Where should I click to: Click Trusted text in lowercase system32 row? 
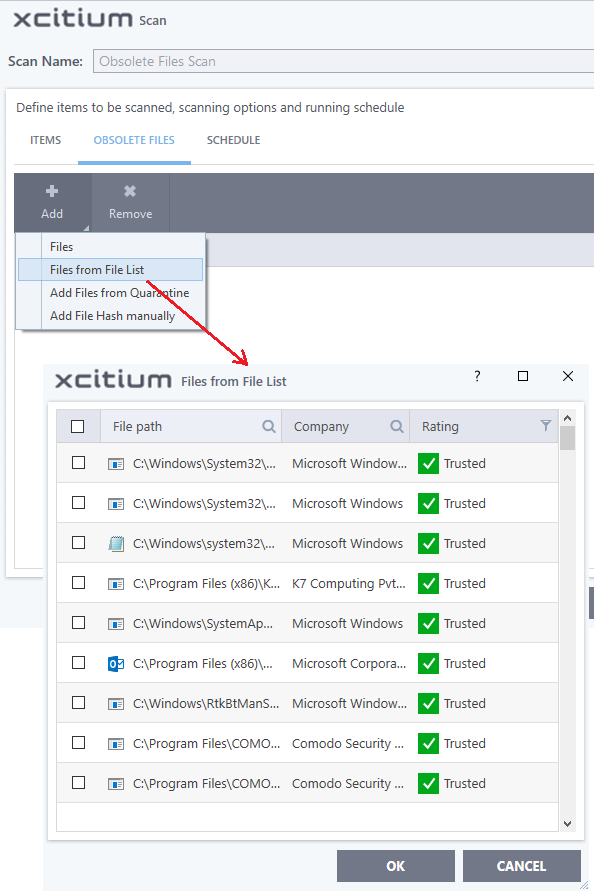(465, 543)
